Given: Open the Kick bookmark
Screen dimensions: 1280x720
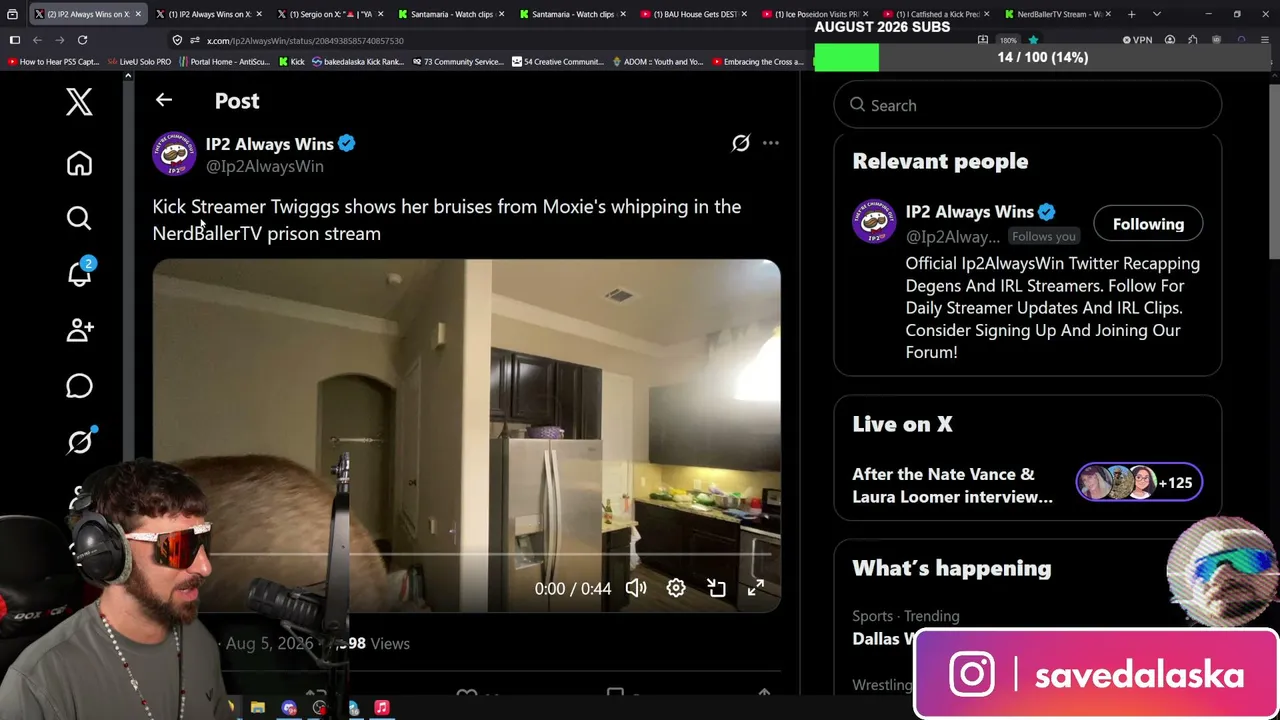Looking at the screenshot, I should (x=291, y=62).
